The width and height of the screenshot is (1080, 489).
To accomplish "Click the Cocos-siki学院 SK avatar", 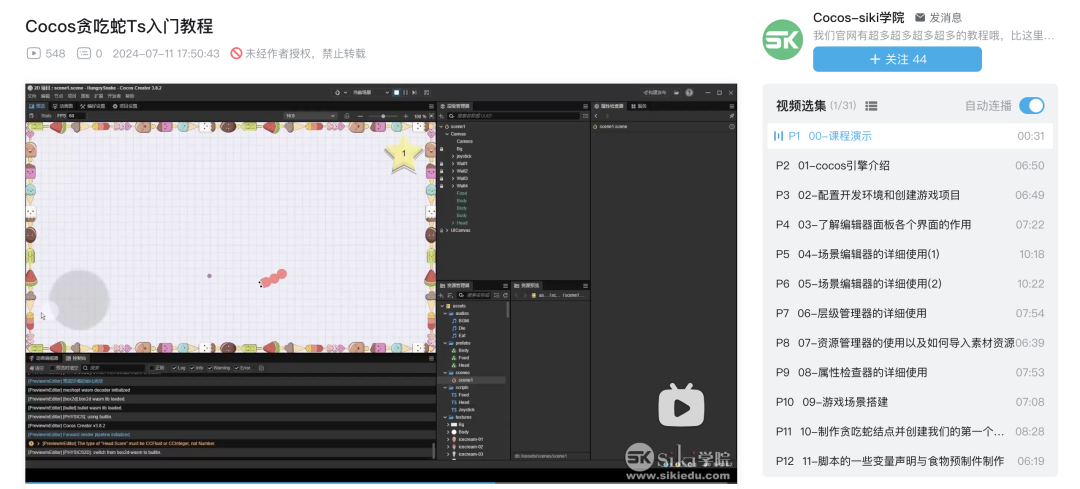I will point(783,39).
